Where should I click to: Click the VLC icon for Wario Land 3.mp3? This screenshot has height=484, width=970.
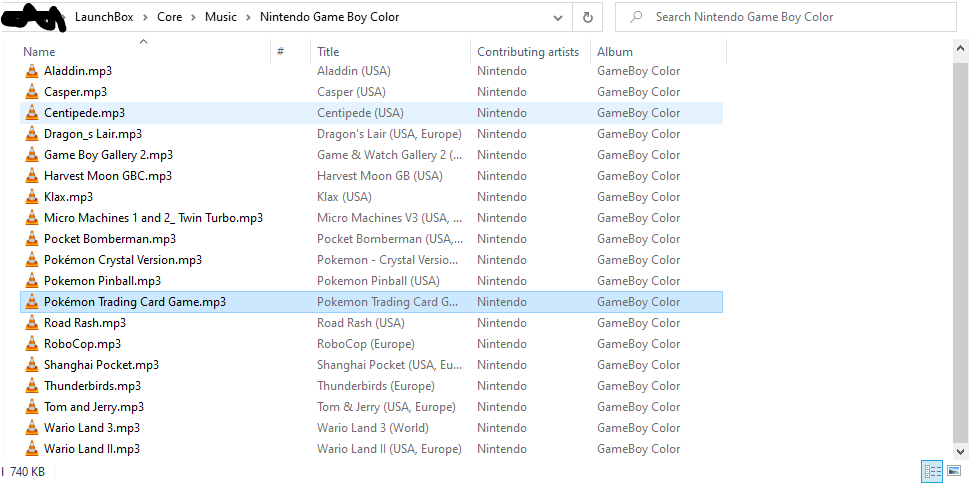[x=32, y=428]
